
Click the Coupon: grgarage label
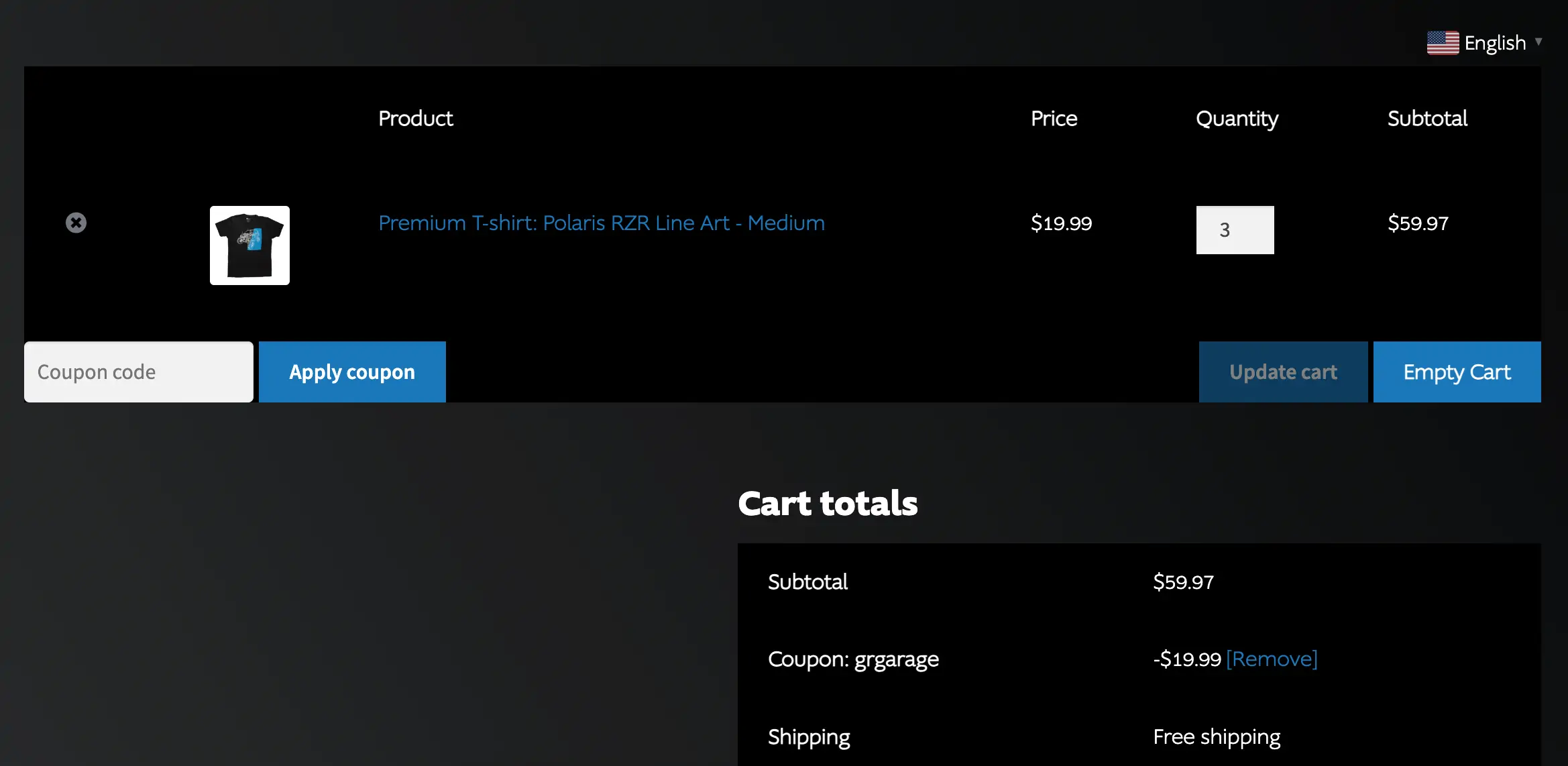[853, 659]
